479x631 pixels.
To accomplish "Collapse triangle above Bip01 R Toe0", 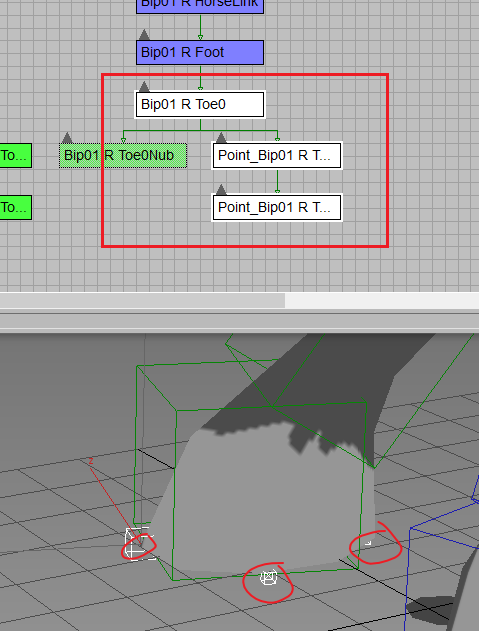I will 144,86.
